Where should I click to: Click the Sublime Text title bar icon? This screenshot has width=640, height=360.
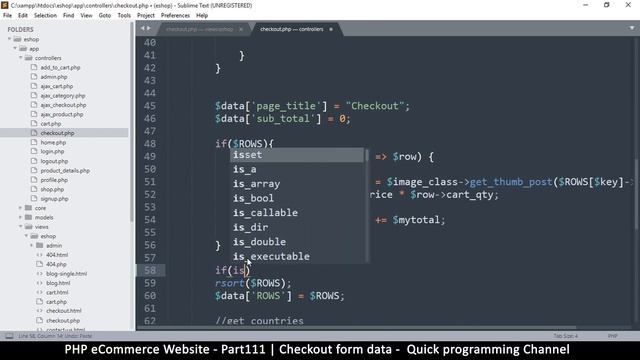click(4, 5)
